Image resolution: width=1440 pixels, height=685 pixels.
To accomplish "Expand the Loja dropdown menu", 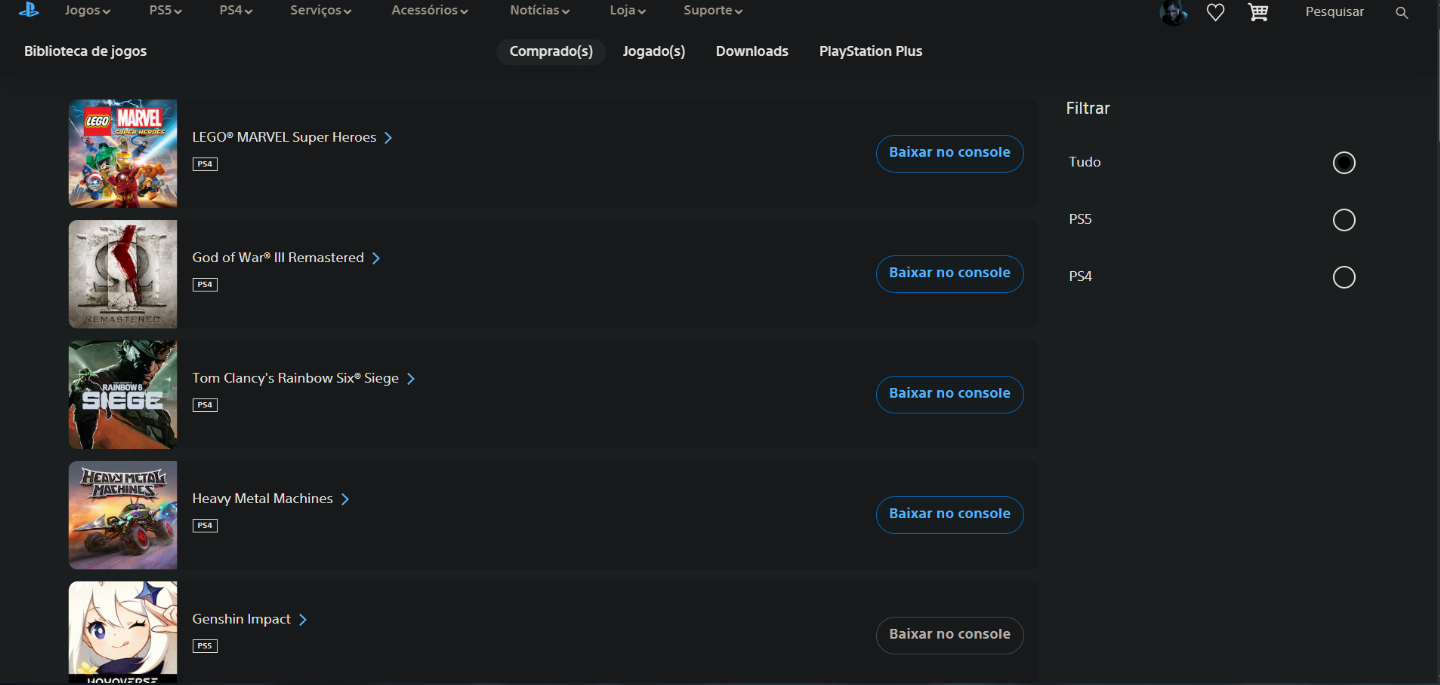I will (x=628, y=11).
